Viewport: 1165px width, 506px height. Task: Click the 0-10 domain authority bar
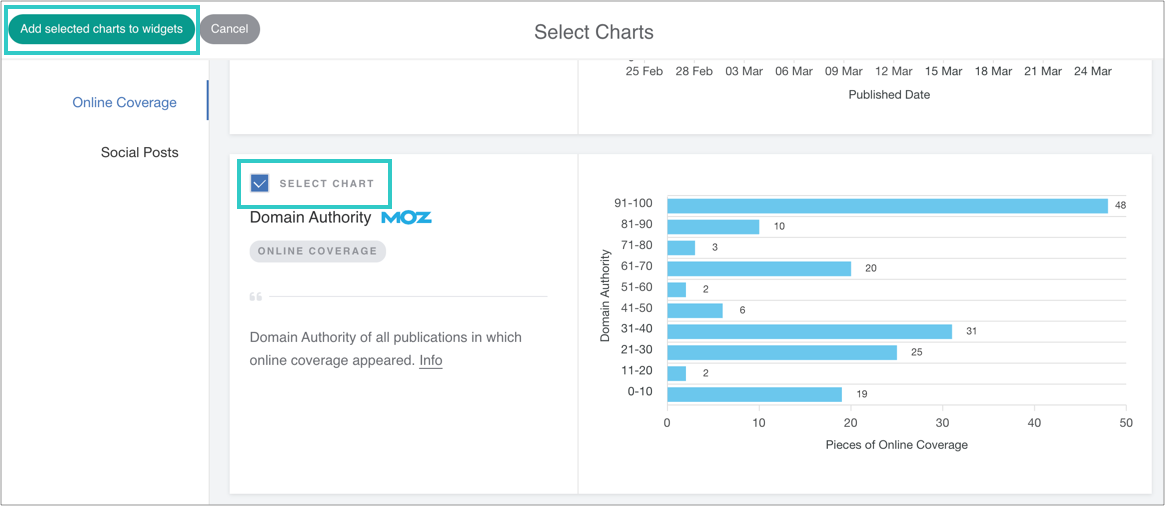754,394
